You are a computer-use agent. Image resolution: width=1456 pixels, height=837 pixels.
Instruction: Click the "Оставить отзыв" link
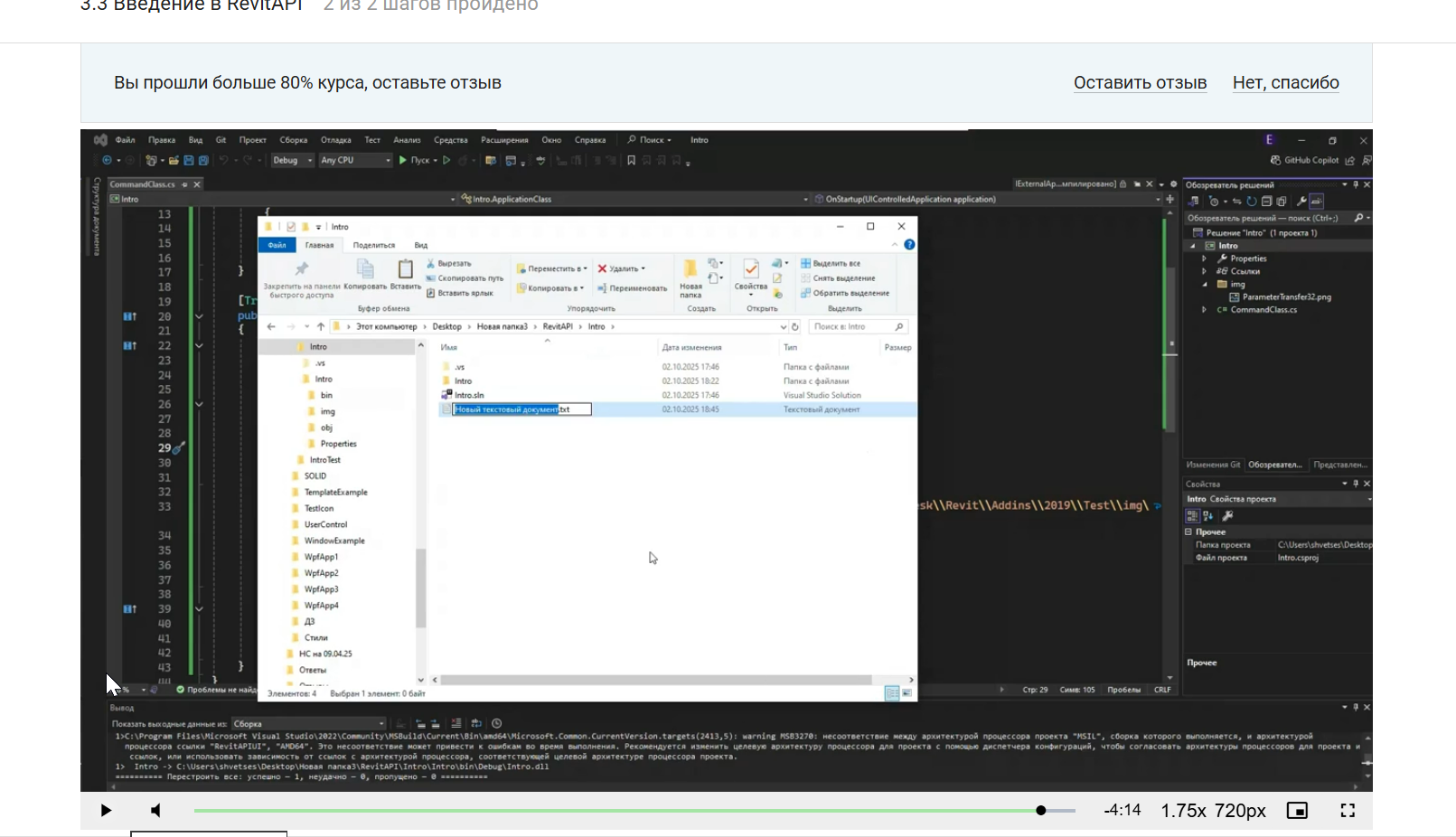tap(1140, 82)
